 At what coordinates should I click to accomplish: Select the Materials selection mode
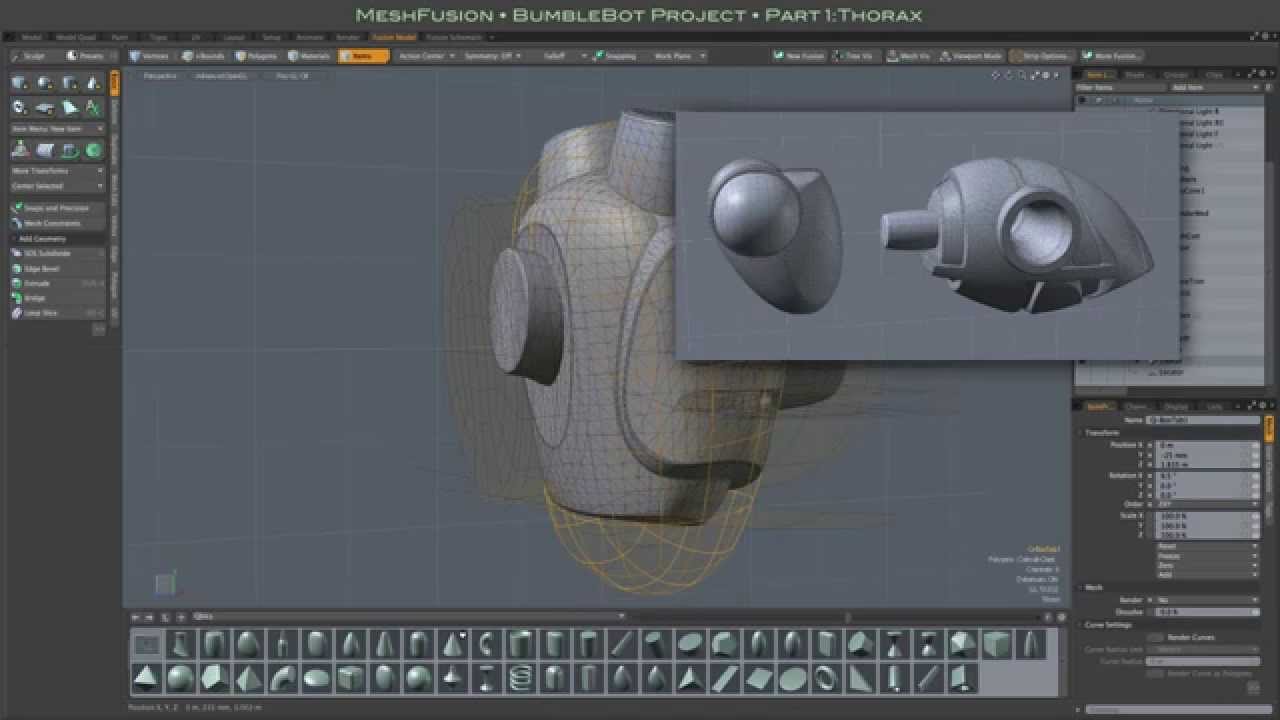coord(310,56)
